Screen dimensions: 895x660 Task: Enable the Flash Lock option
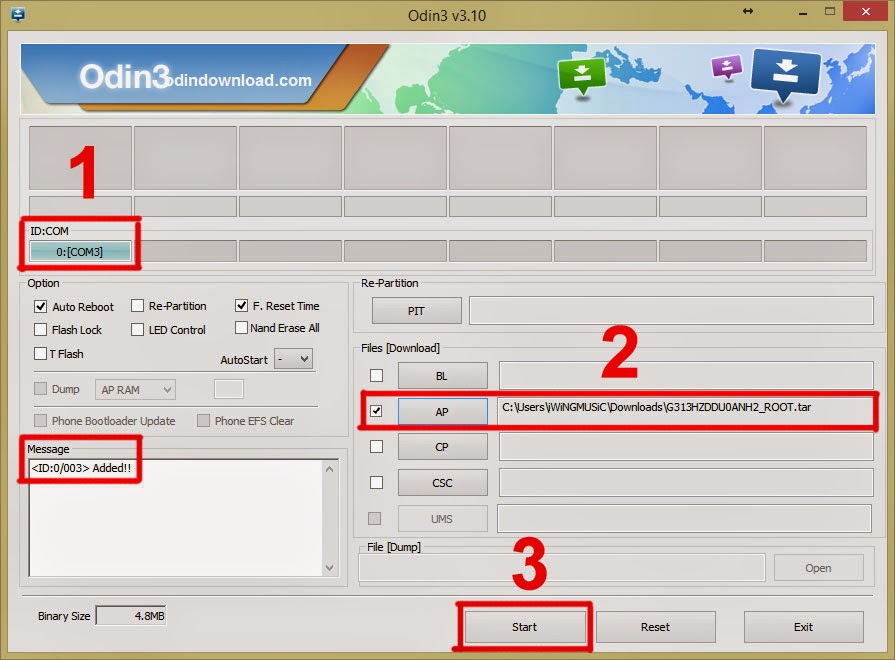(41, 330)
